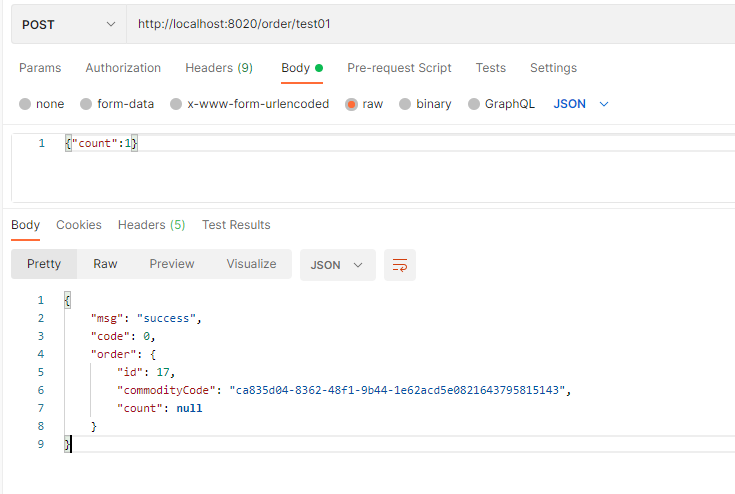The height and width of the screenshot is (494, 735).
Task: Open the response JSON format dropdown
Action: (x=337, y=265)
